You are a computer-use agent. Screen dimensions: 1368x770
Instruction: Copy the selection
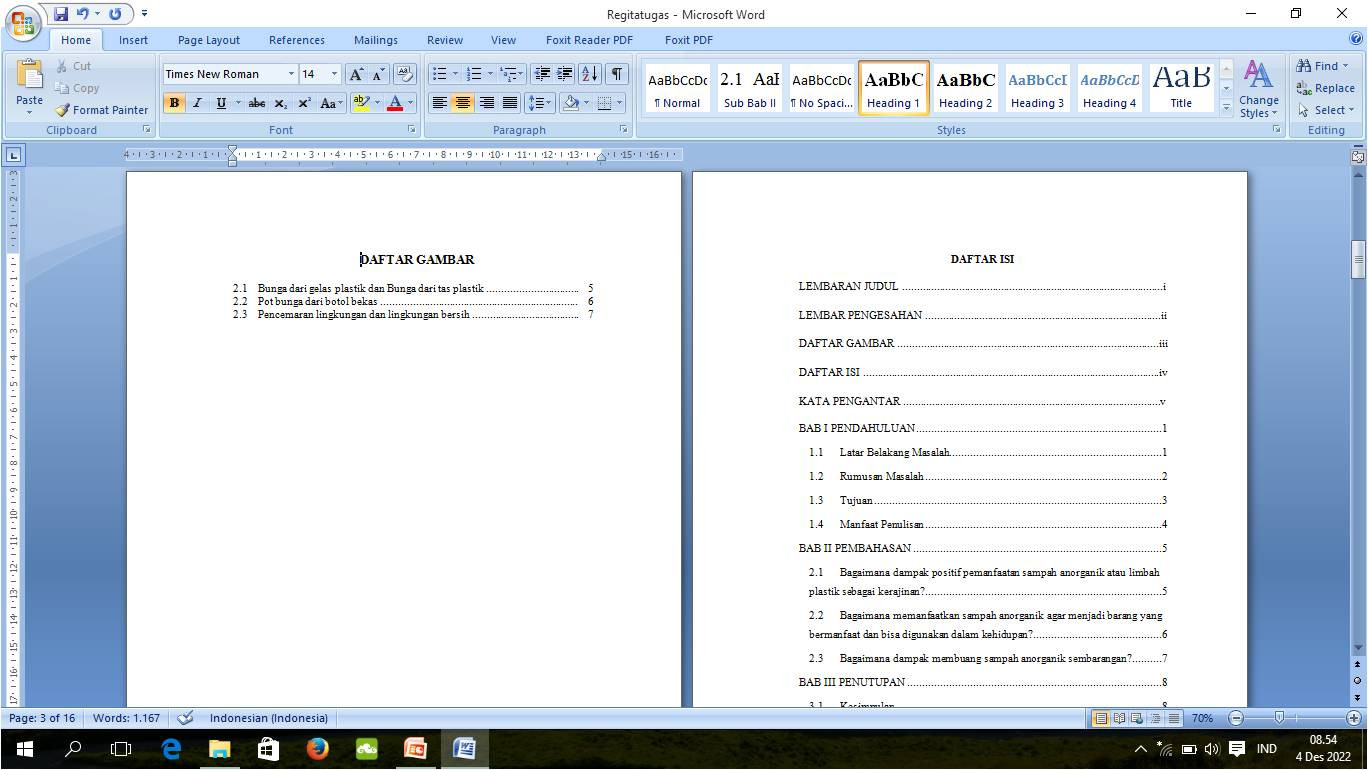coord(77,88)
